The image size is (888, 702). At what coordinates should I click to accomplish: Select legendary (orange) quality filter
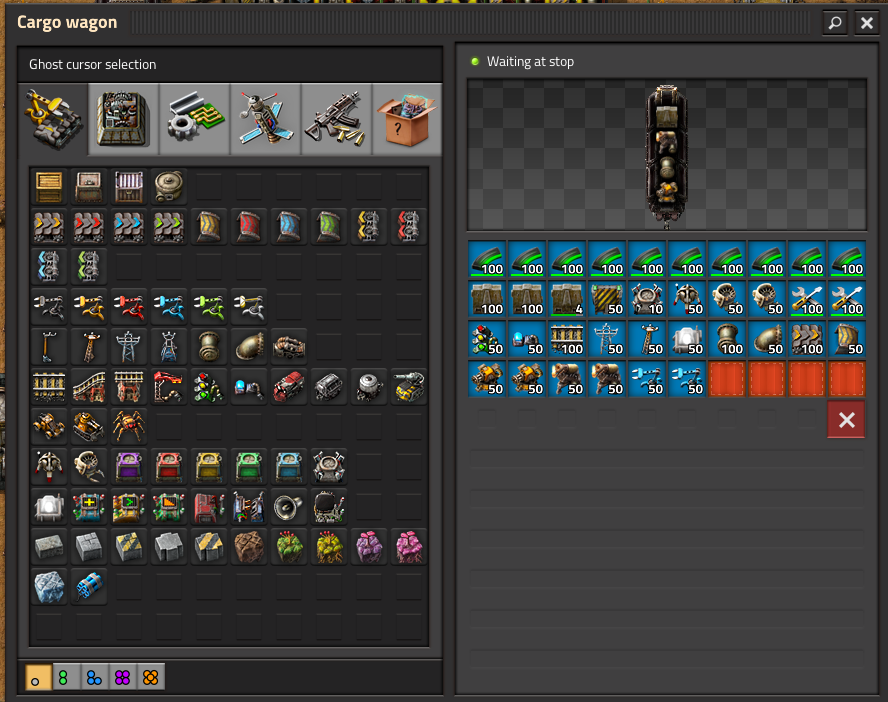click(150, 677)
